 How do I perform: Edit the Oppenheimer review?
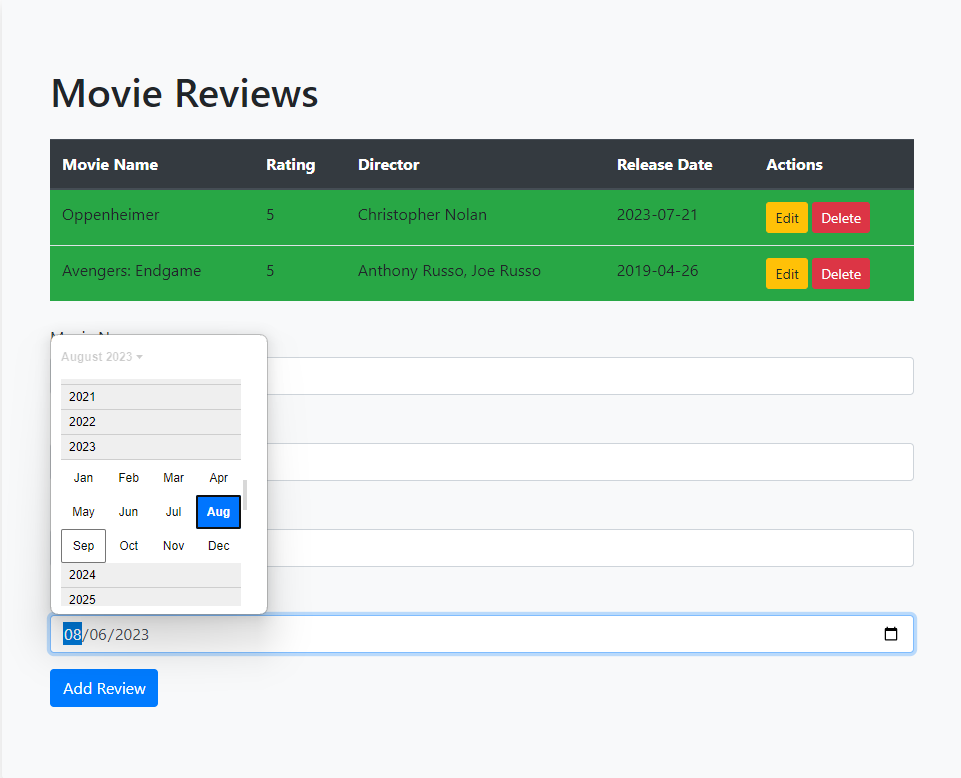point(786,217)
